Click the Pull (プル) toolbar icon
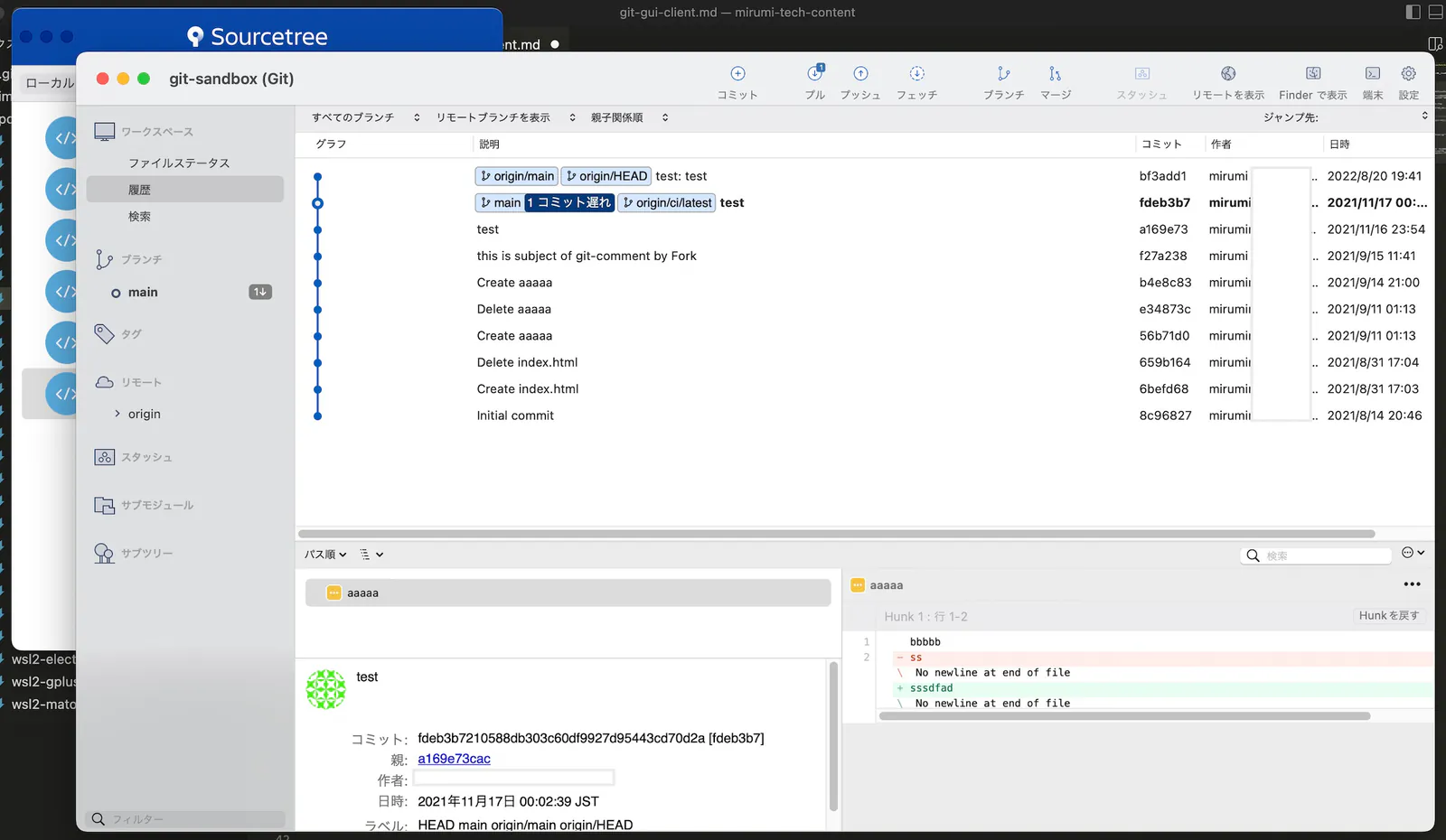 click(815, 73)
